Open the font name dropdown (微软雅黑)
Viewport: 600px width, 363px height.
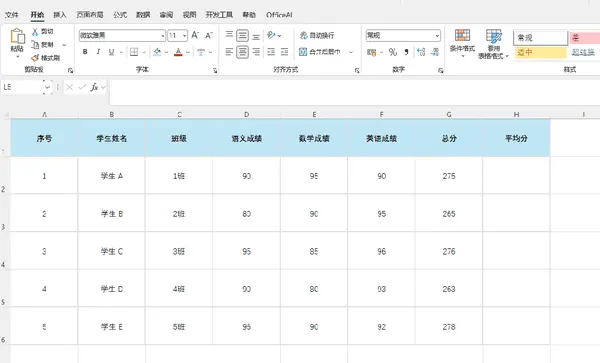point(163,36)
